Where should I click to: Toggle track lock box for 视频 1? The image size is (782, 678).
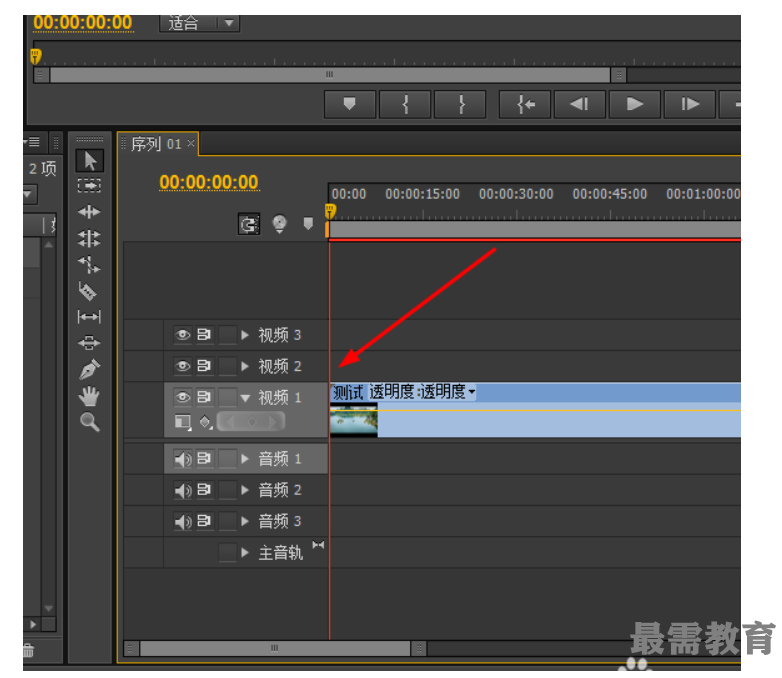[x=227, y=397]
